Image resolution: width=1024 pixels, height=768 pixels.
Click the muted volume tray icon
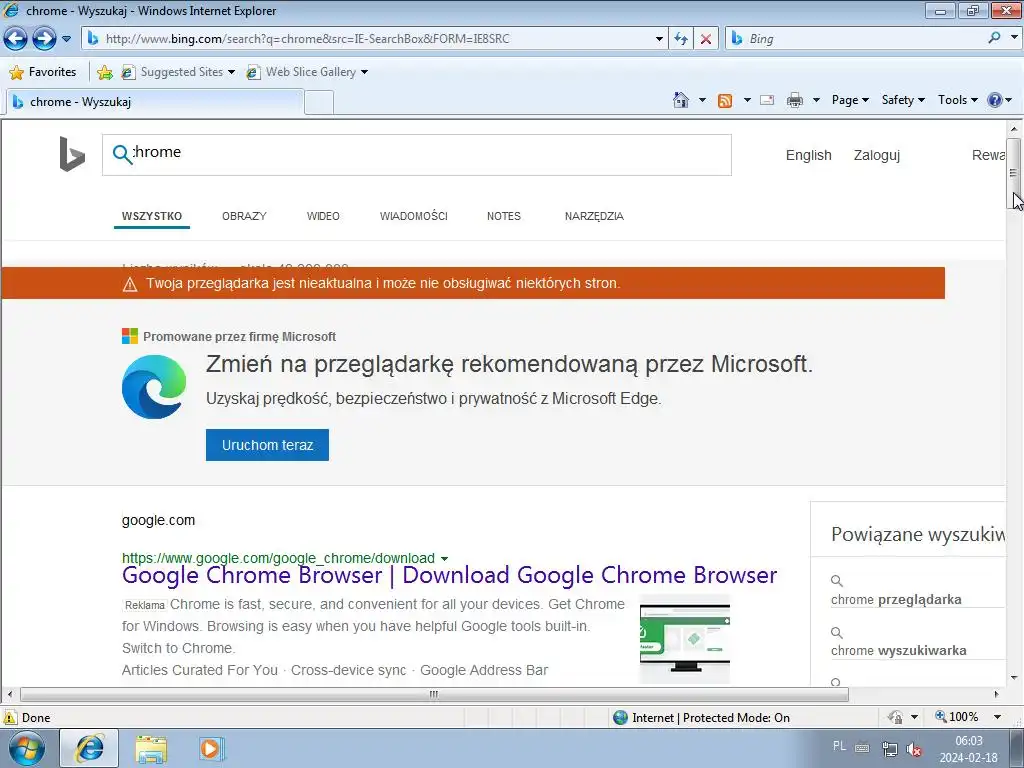(x=914, y=750)
